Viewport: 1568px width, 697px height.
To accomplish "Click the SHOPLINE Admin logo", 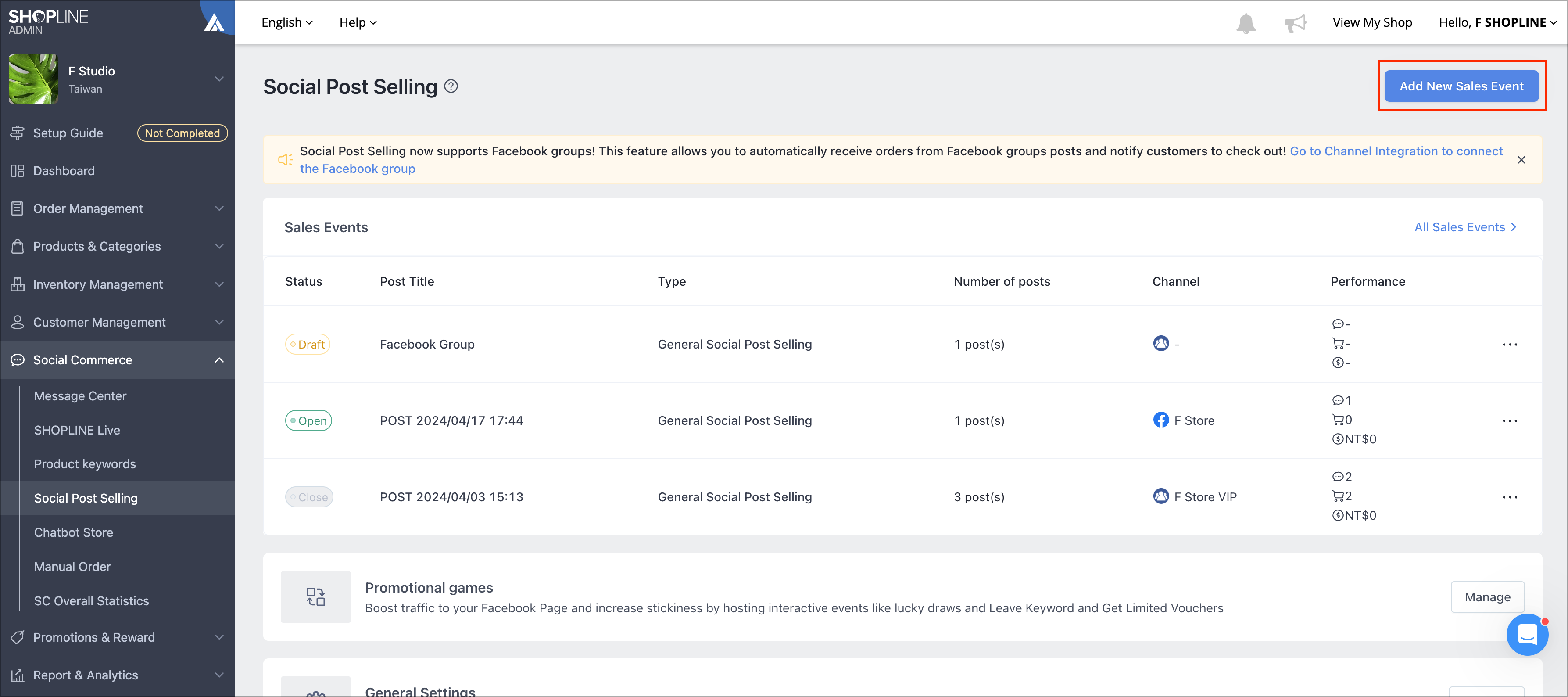I will pos(48,22).
